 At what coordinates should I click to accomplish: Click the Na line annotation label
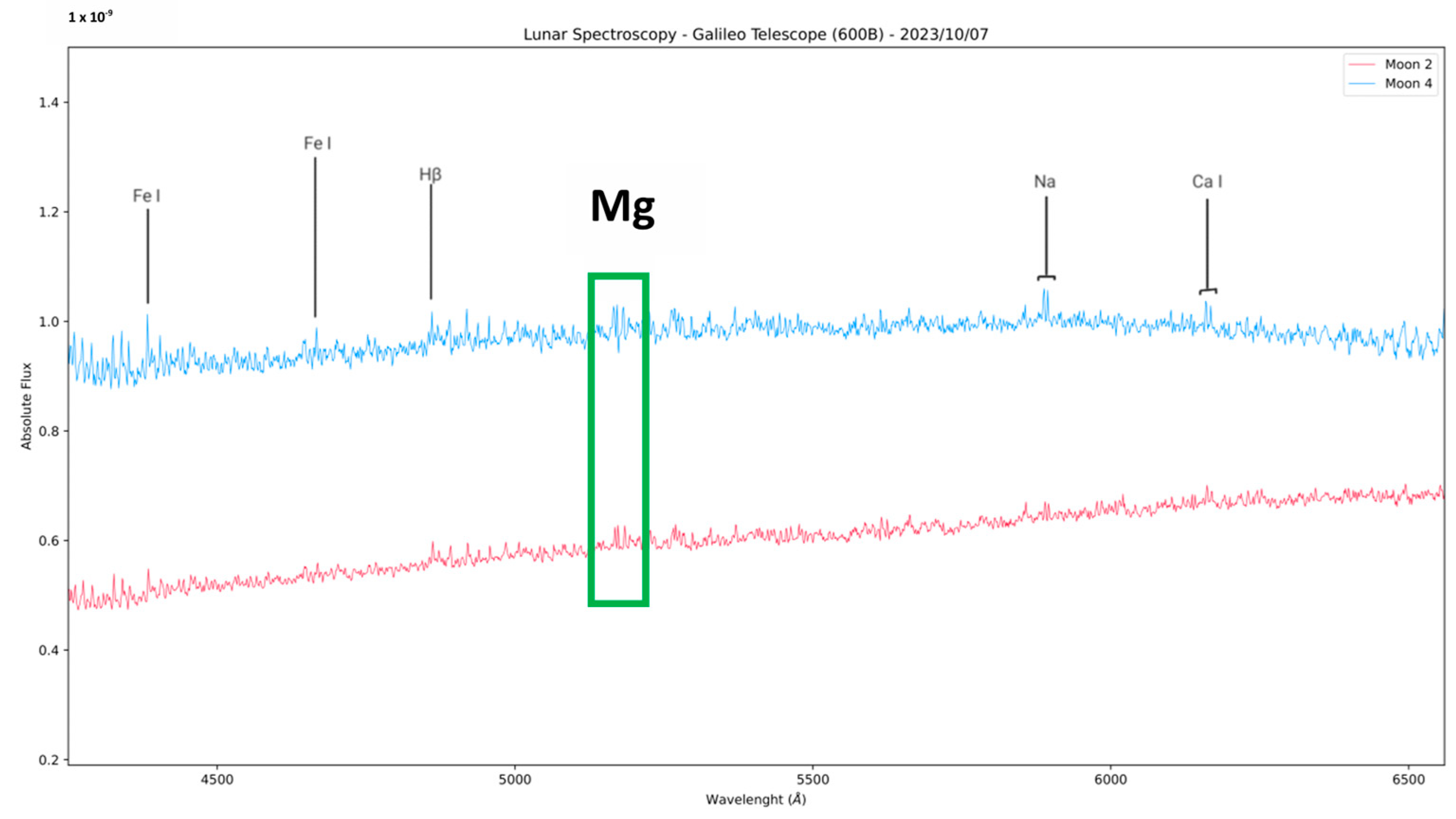coord(1045,182)
